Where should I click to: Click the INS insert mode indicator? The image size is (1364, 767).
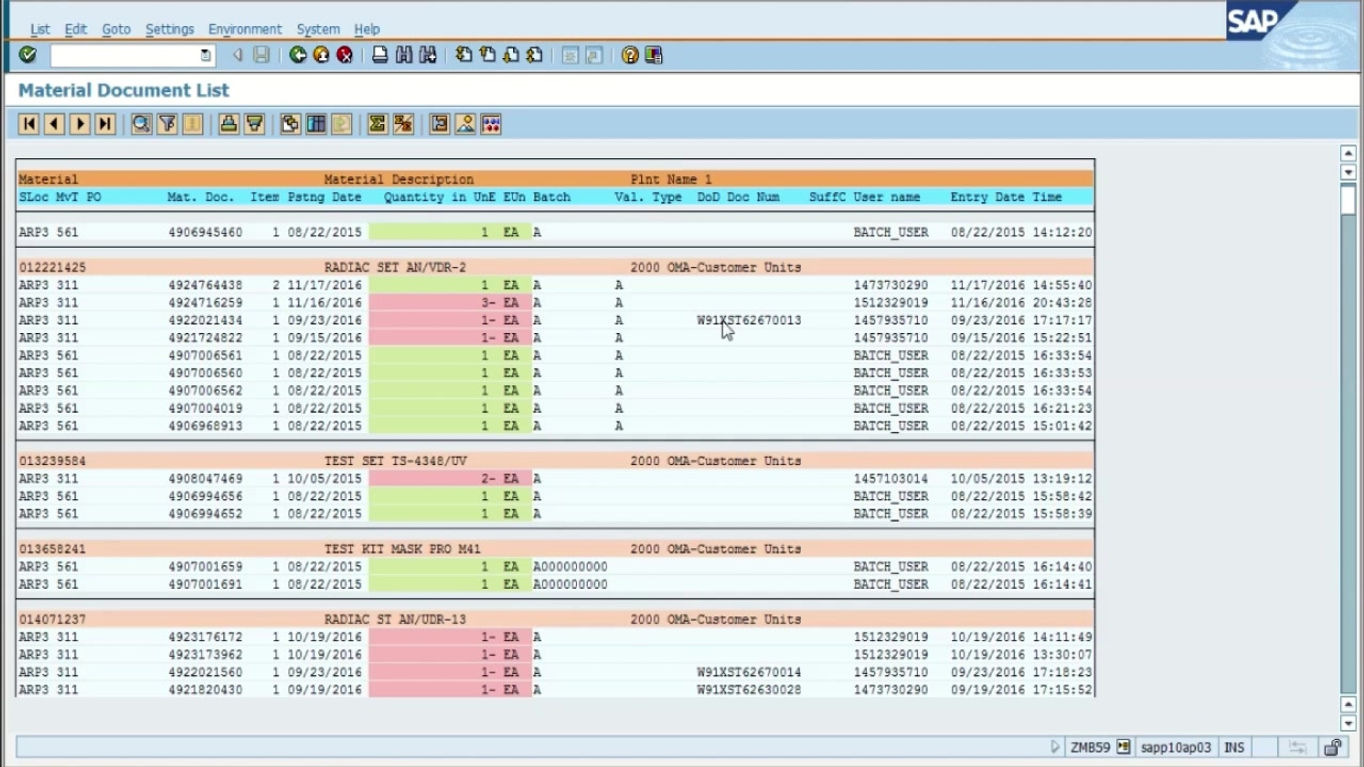[x=1234, y=747]
